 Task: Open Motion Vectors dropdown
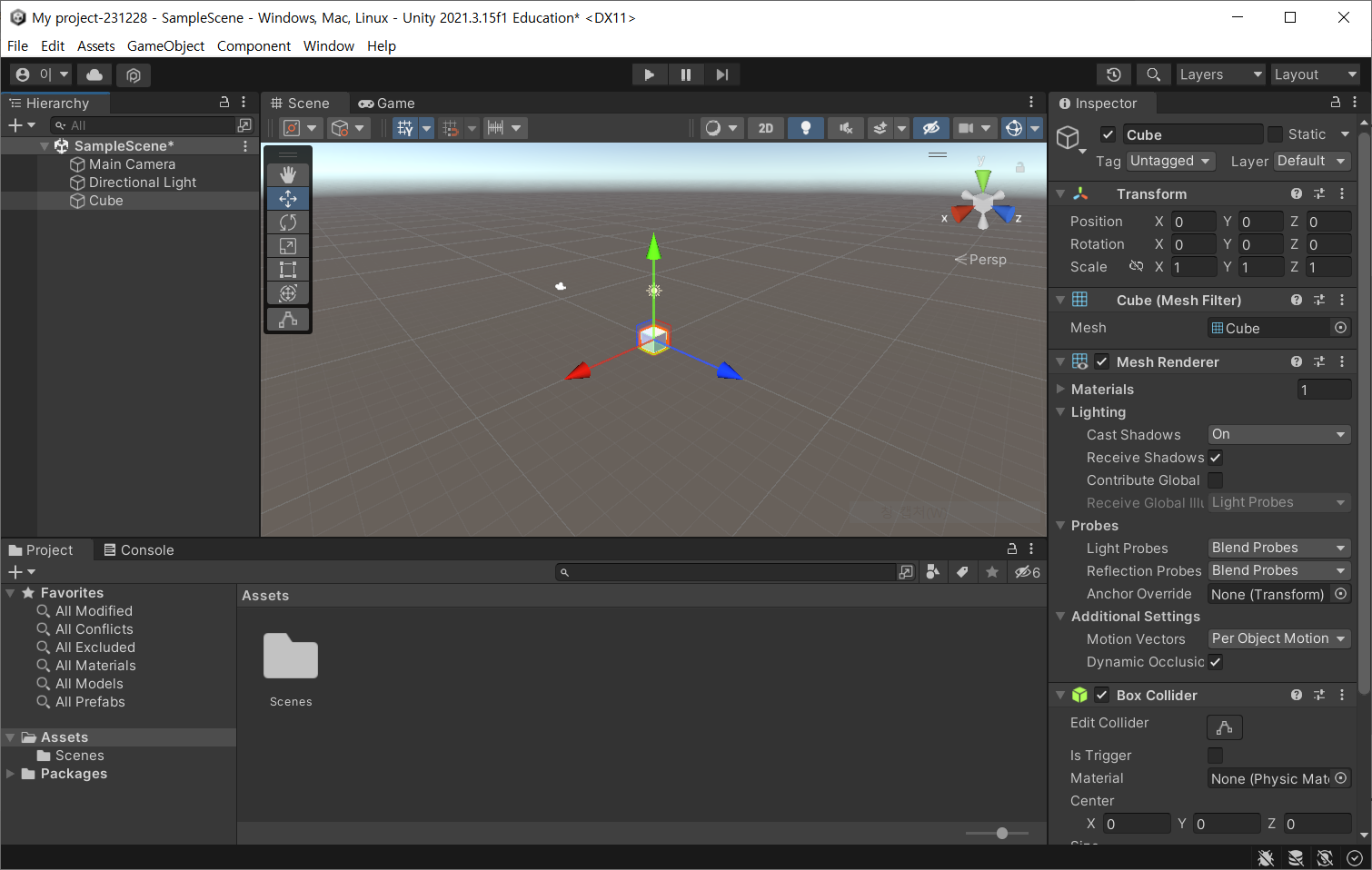(x=1279, y=638)
